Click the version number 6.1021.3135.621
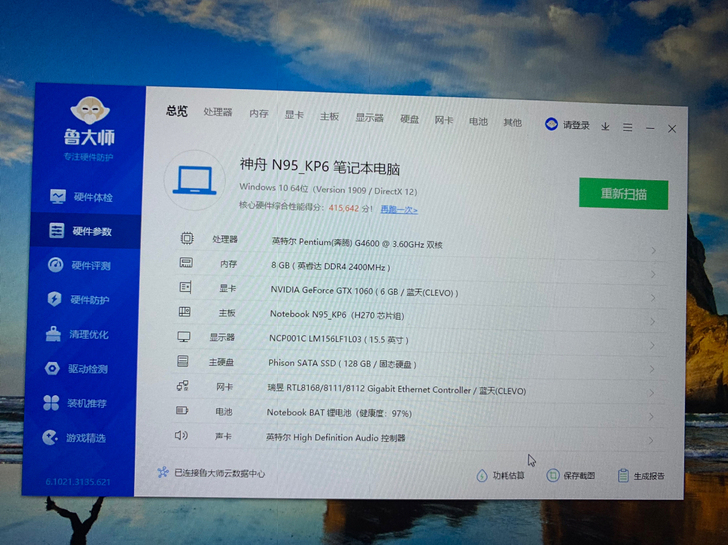The image size is (728, 545). (78, 482)
